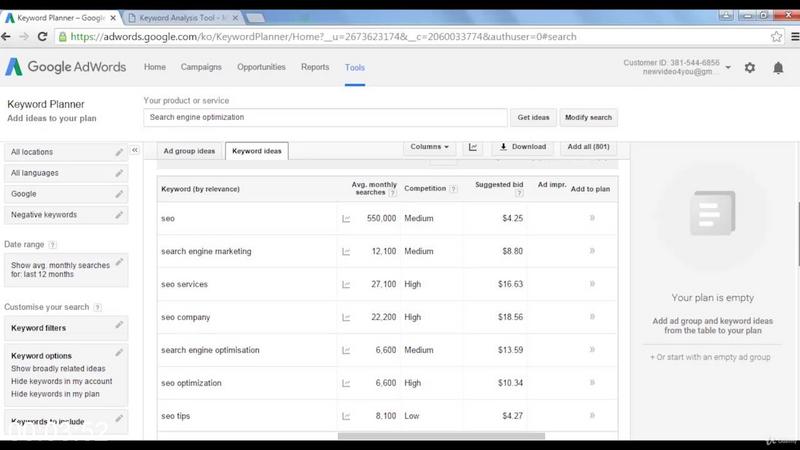The height and width of the screenshot is (450, 800).
Task: Show trend chart for search engine optimisation
Action: pyautogui.click(x=346, y=350)
